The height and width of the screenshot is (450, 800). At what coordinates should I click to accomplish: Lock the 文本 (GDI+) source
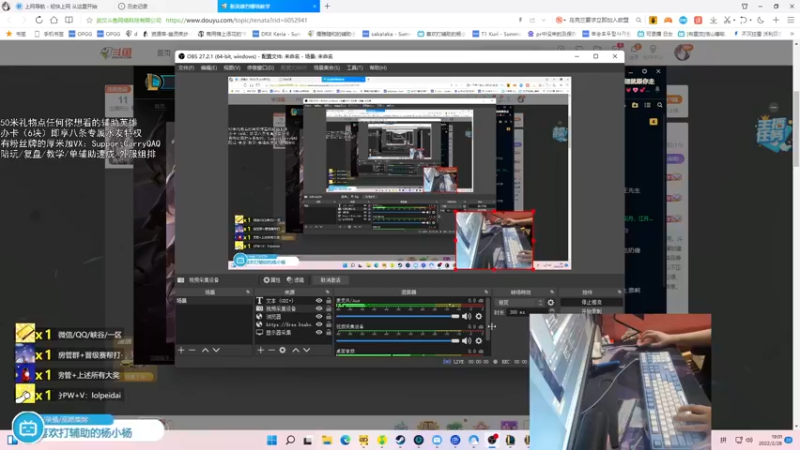(x=329, y=301)
